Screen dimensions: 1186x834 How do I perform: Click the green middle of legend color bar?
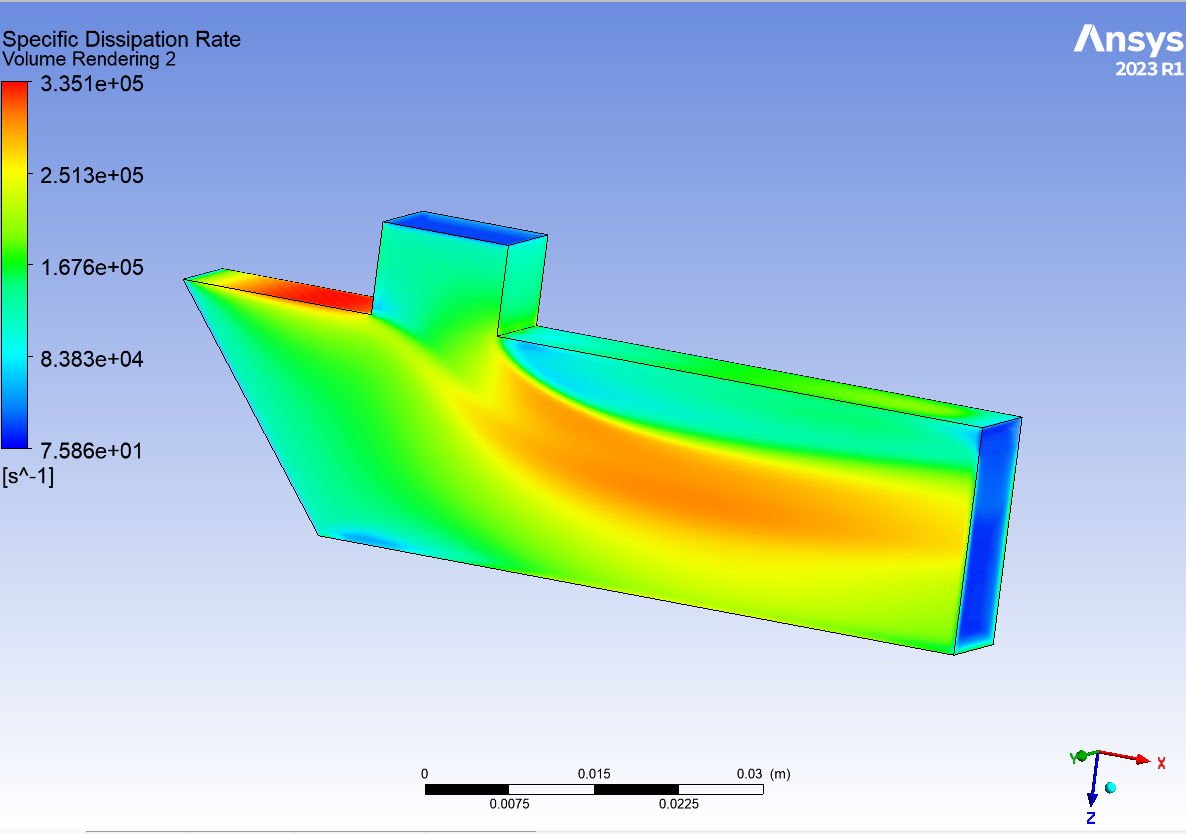tap(15, 267)
